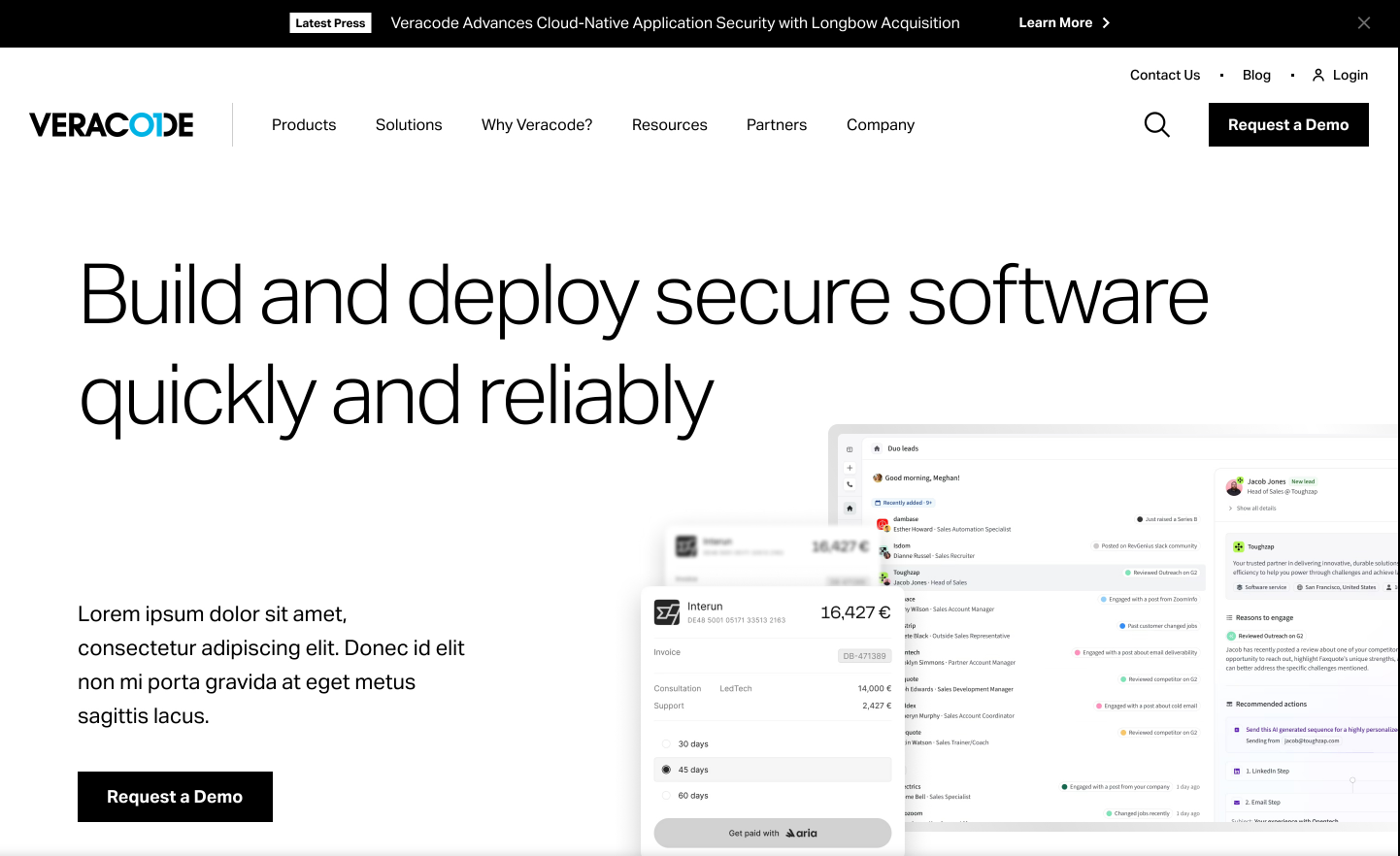Click the Latest Press badge

330,23
